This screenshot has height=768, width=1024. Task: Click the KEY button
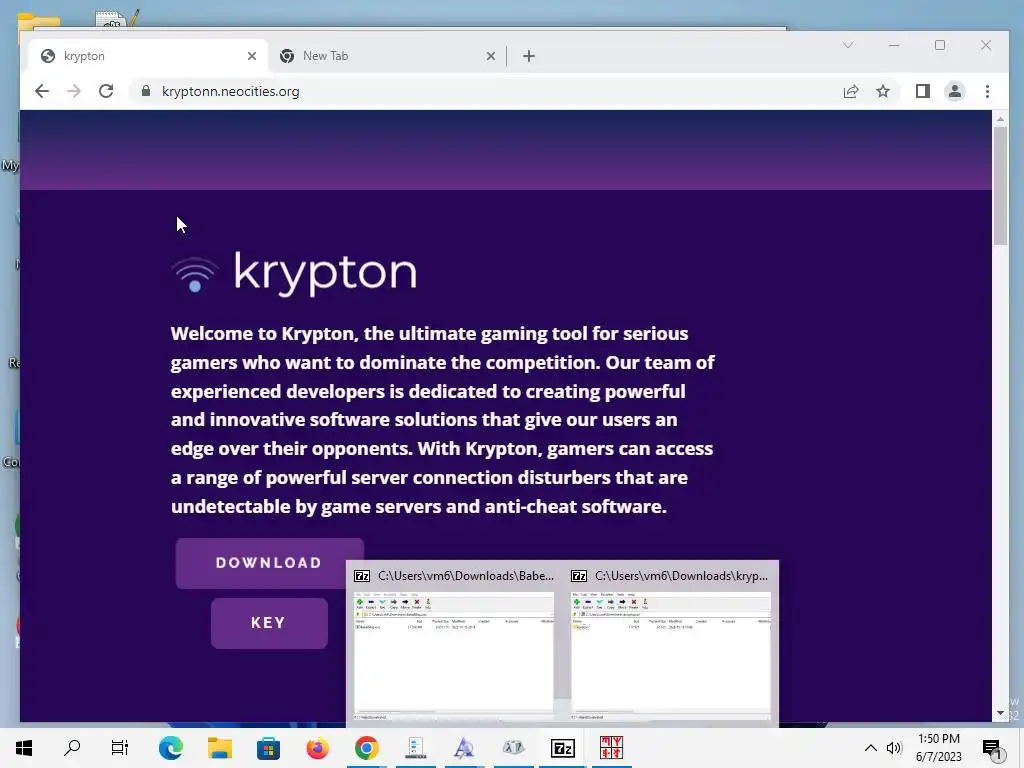point(269,623)
